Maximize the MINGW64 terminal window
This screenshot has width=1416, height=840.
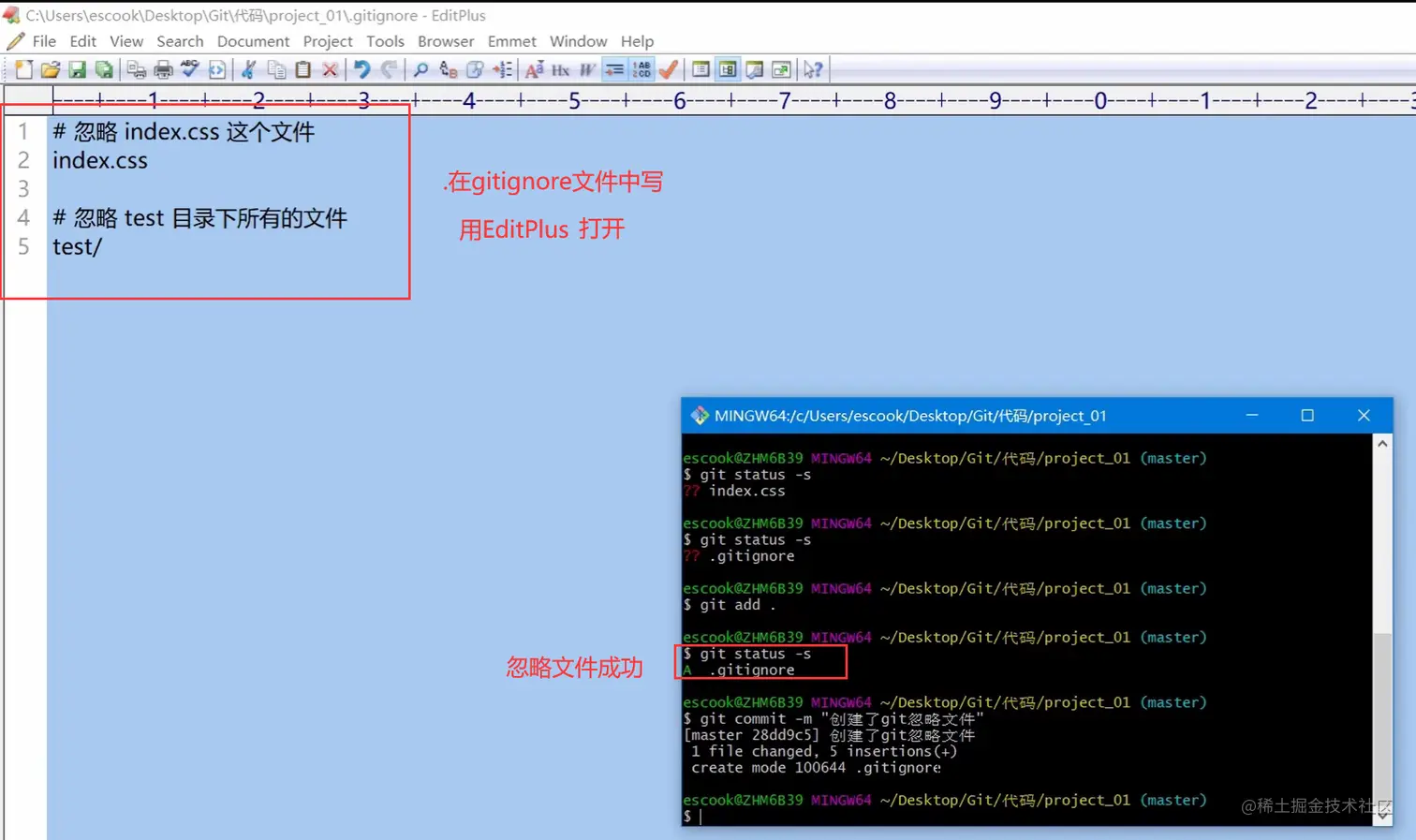coord(1307,415)
